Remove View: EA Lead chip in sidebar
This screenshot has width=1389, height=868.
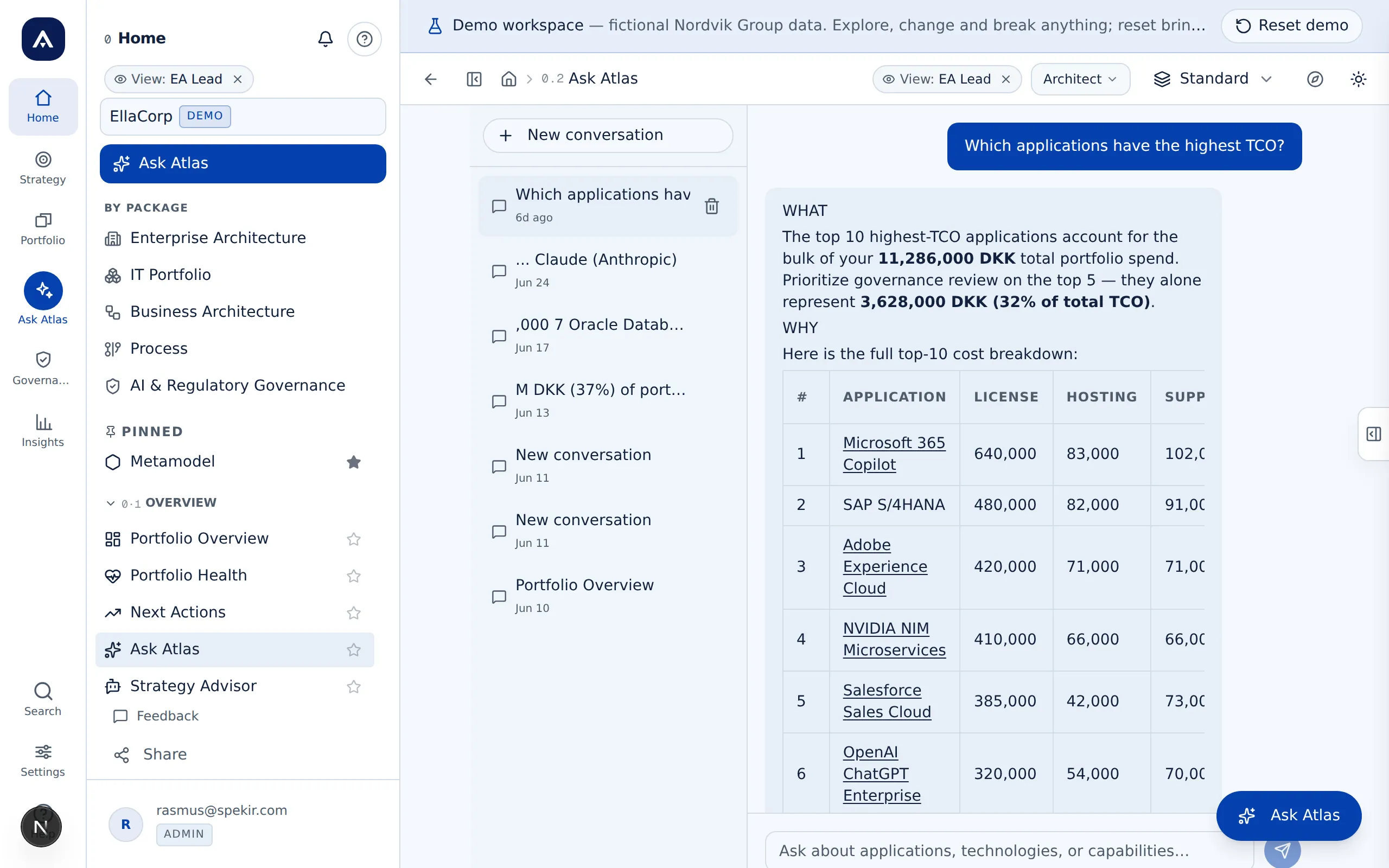[x=238, y=79]
